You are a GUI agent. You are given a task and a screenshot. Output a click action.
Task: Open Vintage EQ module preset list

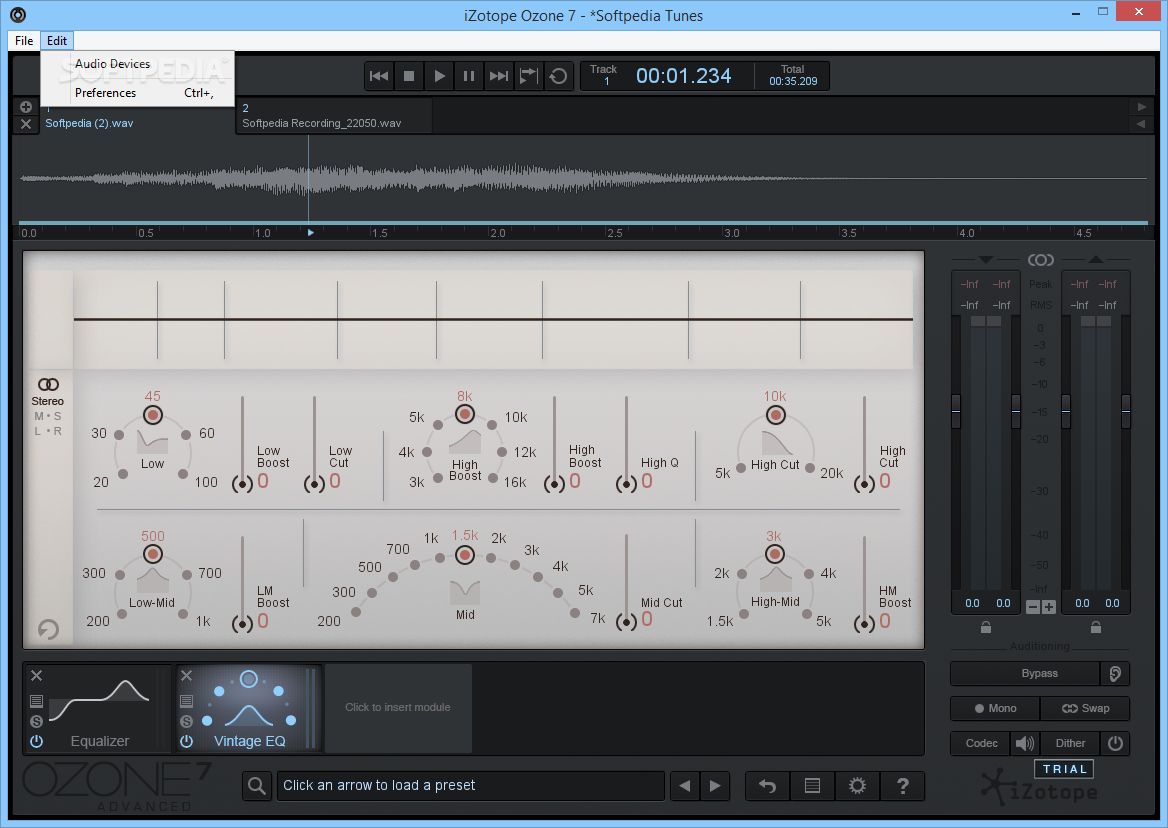click(x=186, y=701)
